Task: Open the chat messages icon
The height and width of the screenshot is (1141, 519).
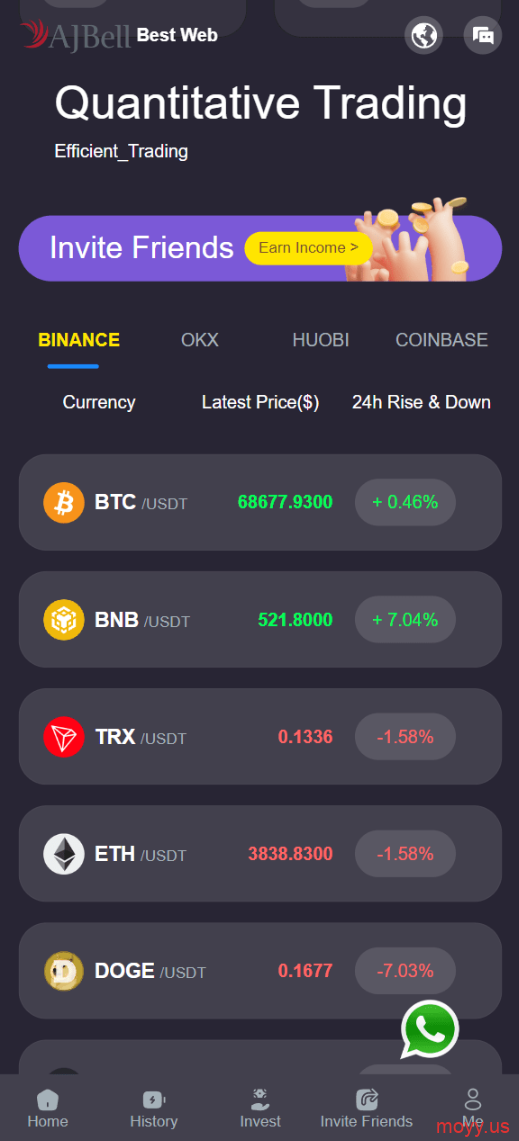Action: coord(483,35)
